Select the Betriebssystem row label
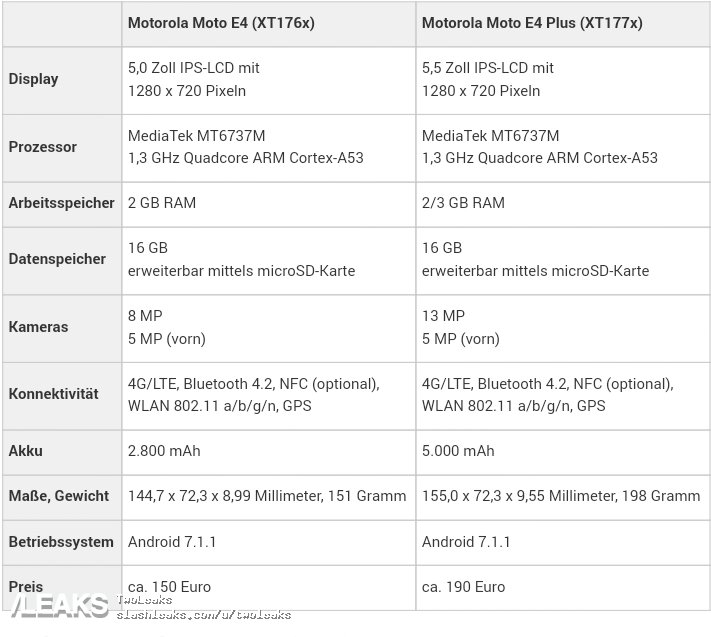The height and width of the screenshot is (637, 711). 61,542
